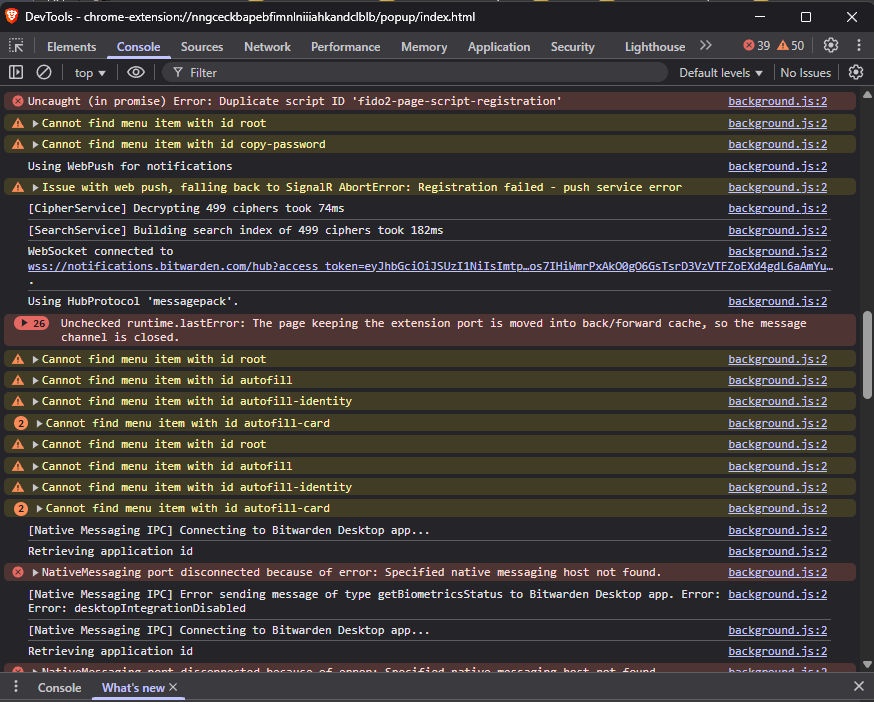The height and width of the screenshot is (702, 874).
Task: Show the console sidebar panel icon
Action: [x=16, y=72]
